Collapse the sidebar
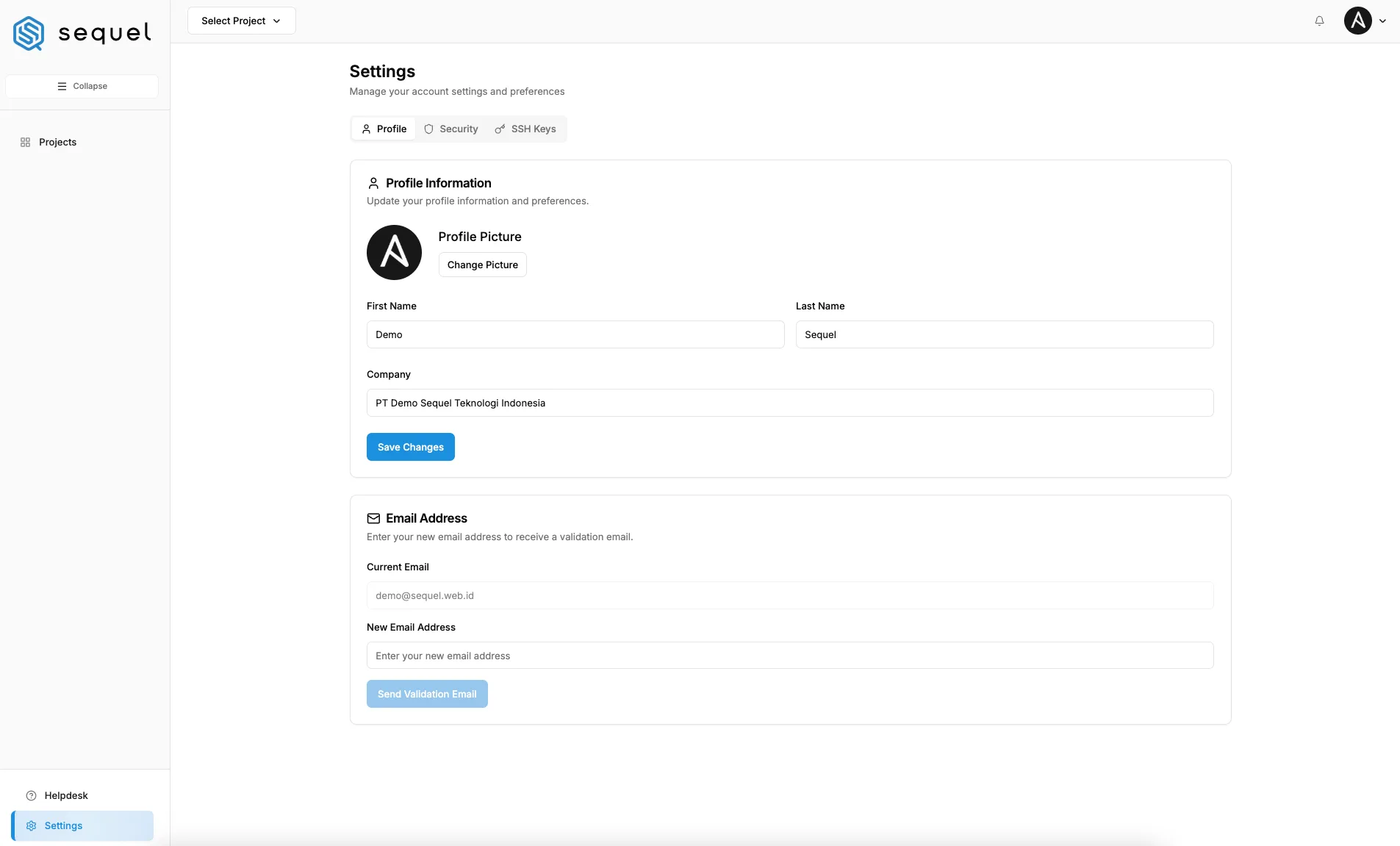This screenshot has width=1400, height=846. 82,86
